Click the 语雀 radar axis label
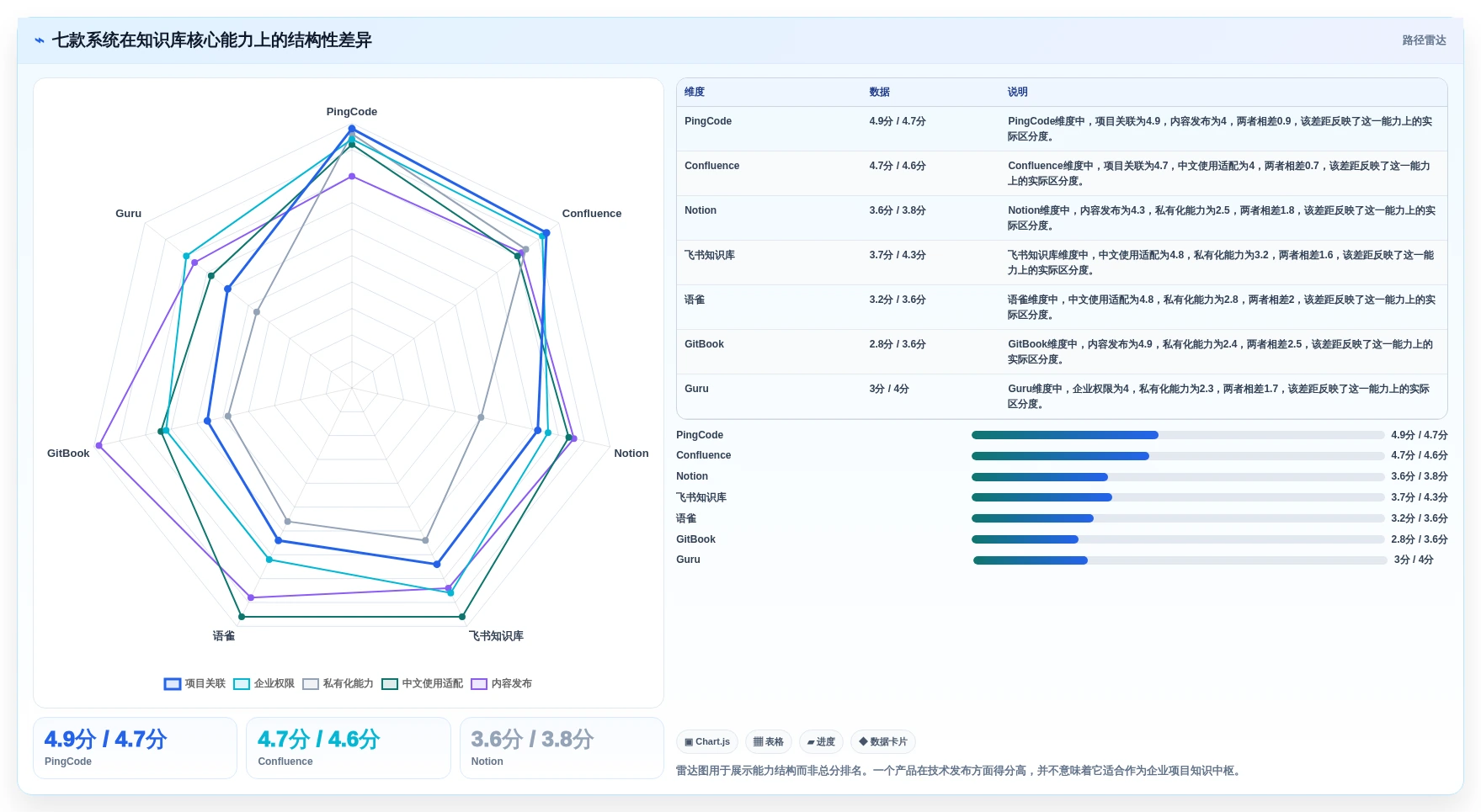Viewport: 1481px width, 812px height. click(x=224, y=636)
